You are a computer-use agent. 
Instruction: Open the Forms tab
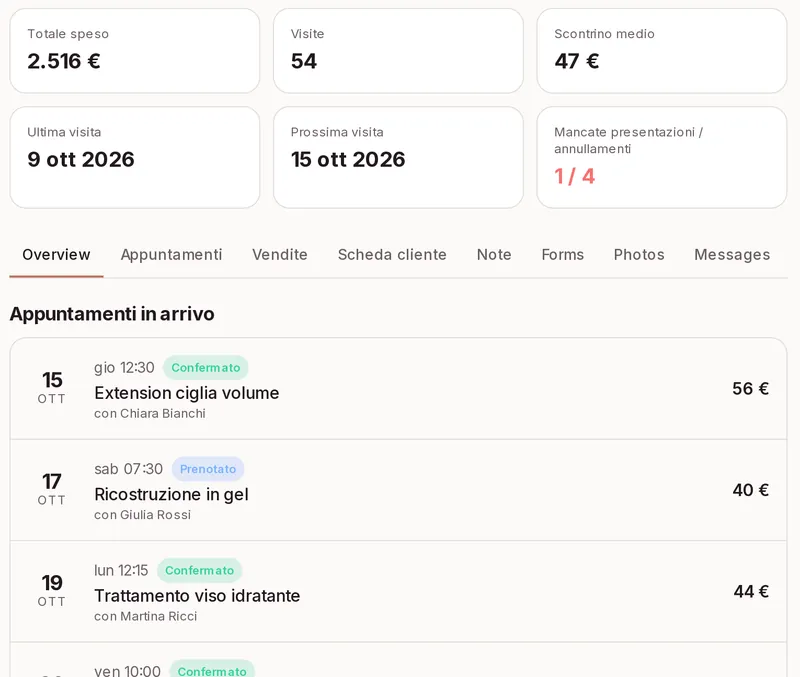(x=562, y=255)
